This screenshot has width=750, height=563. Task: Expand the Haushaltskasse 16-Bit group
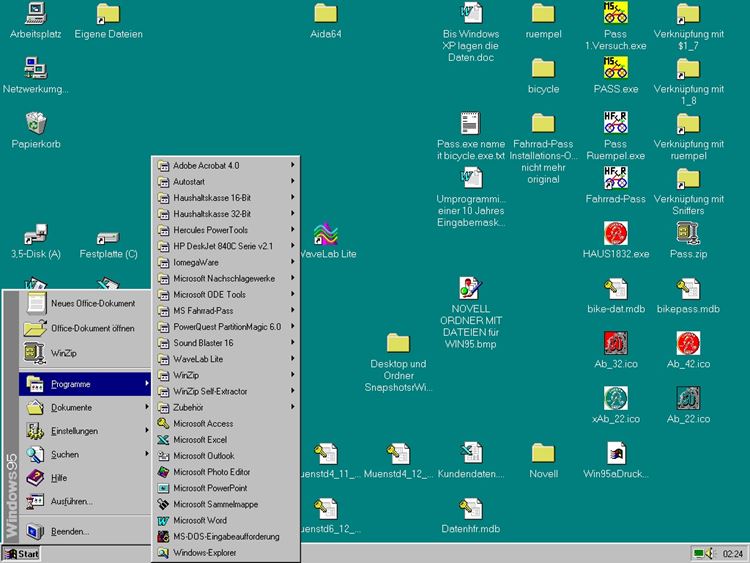point(226,198)
